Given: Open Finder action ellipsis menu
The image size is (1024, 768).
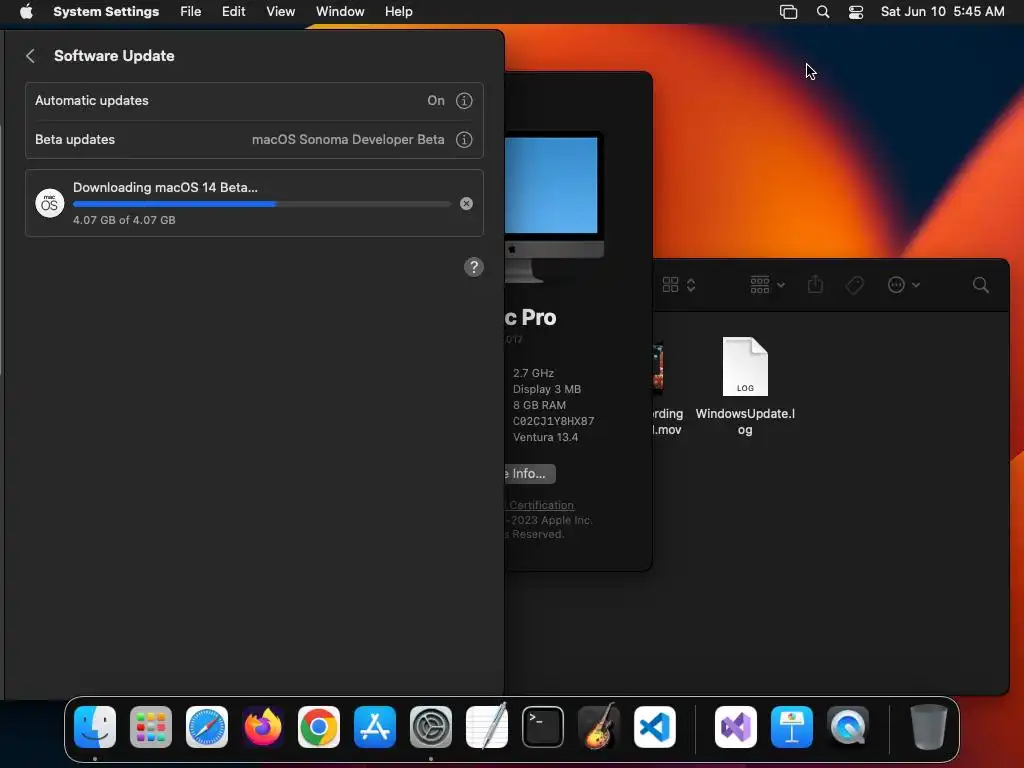Looking at the screenshot, I should 904,285.
